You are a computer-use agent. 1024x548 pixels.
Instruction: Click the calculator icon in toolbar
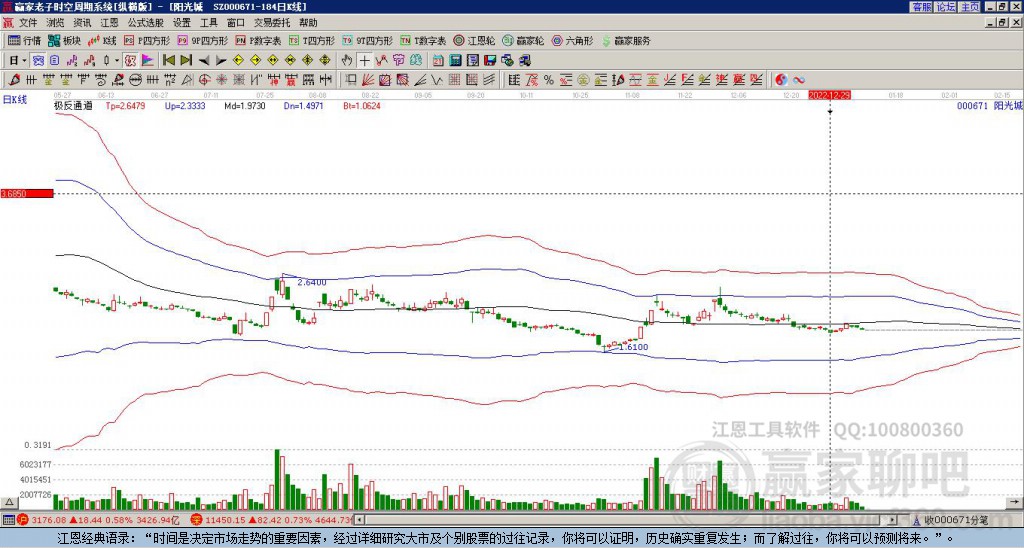click(454, 60)
